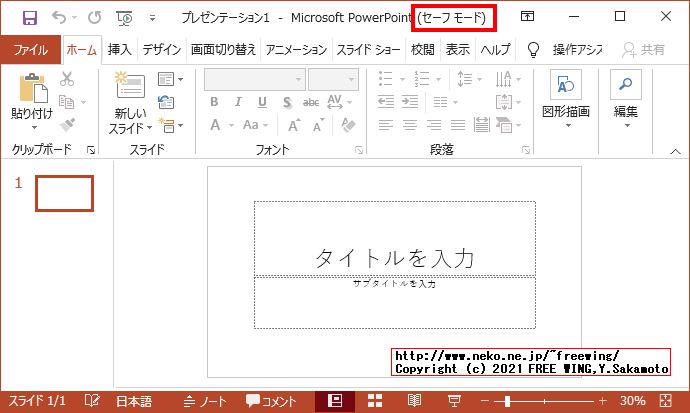Open the font name combo box

point(254,79)
